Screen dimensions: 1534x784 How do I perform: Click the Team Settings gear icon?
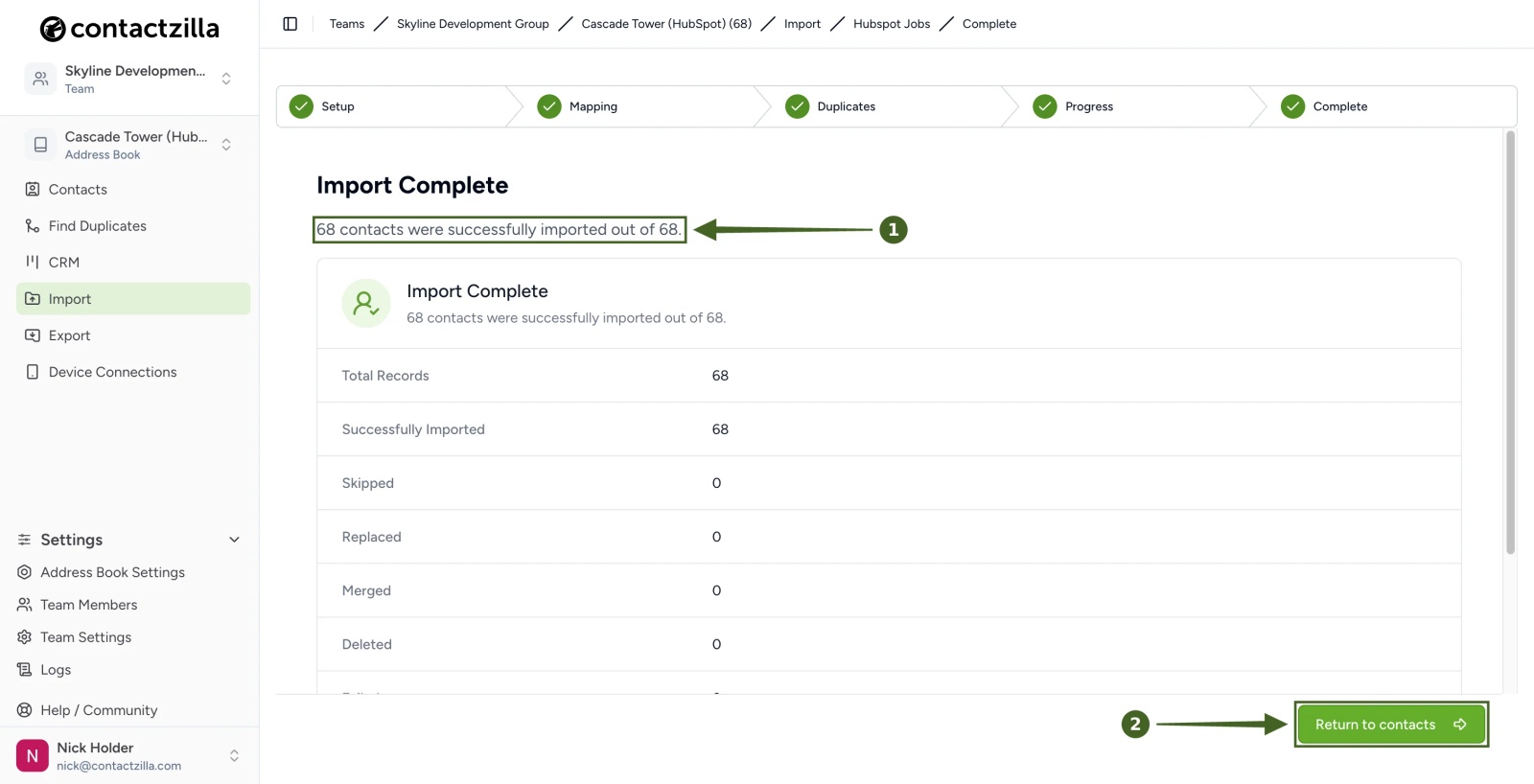[25, 637]
